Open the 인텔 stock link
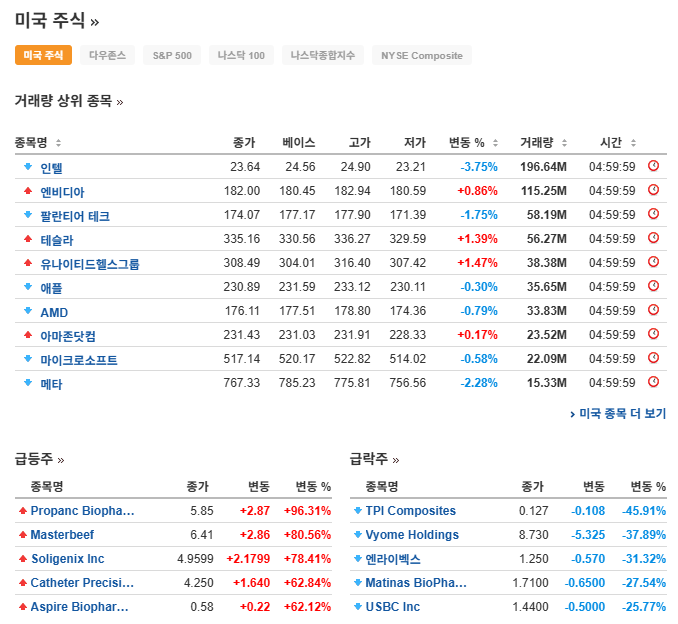 51,168
